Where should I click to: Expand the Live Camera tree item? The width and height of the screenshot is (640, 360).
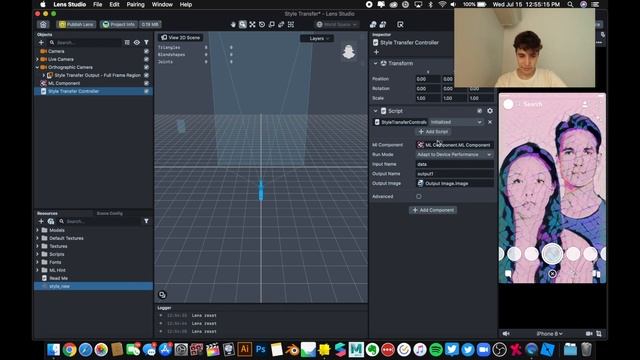38,59
